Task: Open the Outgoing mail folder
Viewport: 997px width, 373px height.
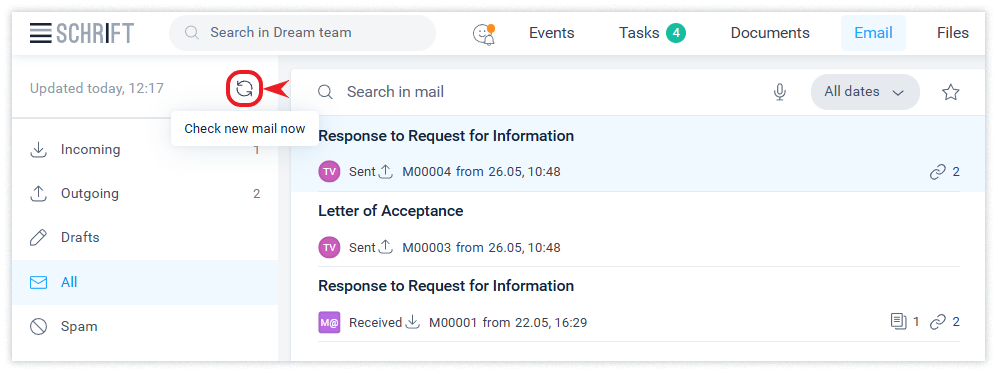Action: (x=145, y=194)
